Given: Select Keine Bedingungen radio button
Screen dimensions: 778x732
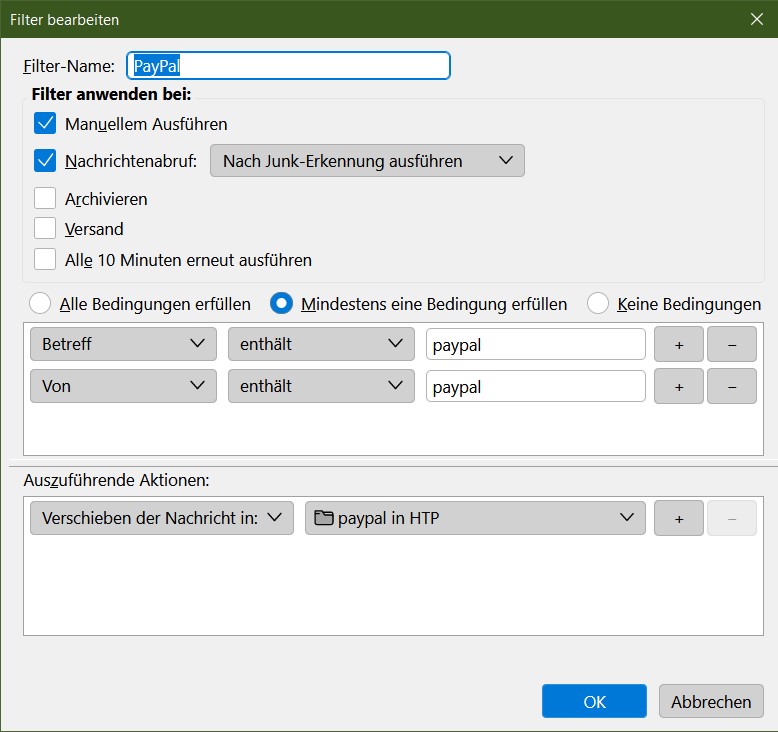Looking at the screenshot, I should (x=598, y=303).
